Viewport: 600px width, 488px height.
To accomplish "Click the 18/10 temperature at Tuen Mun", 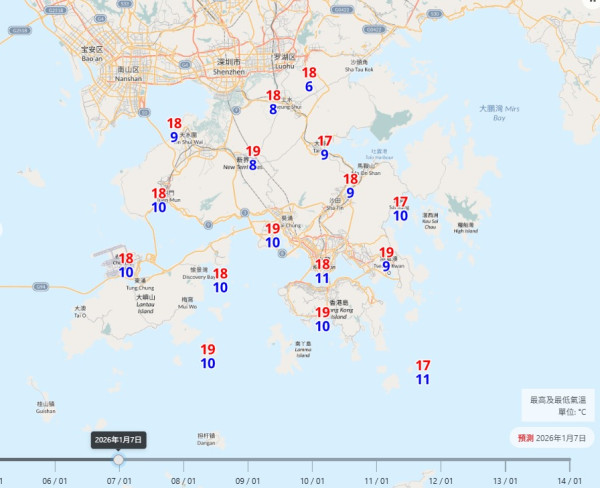I will (x=159, y=200).
